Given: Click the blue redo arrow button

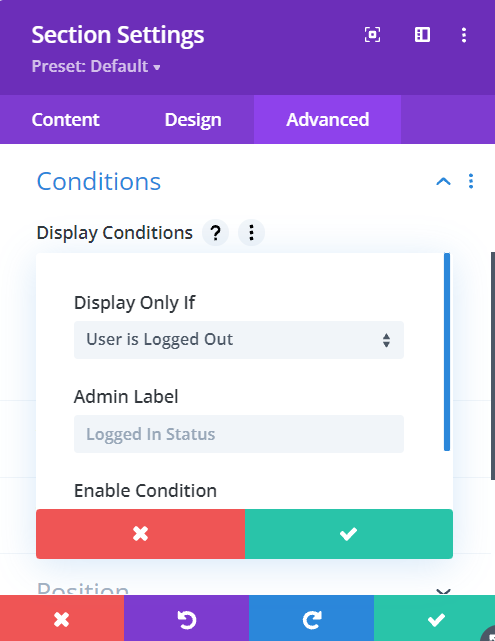Looking at the screenshot, I should click(311, 619).
